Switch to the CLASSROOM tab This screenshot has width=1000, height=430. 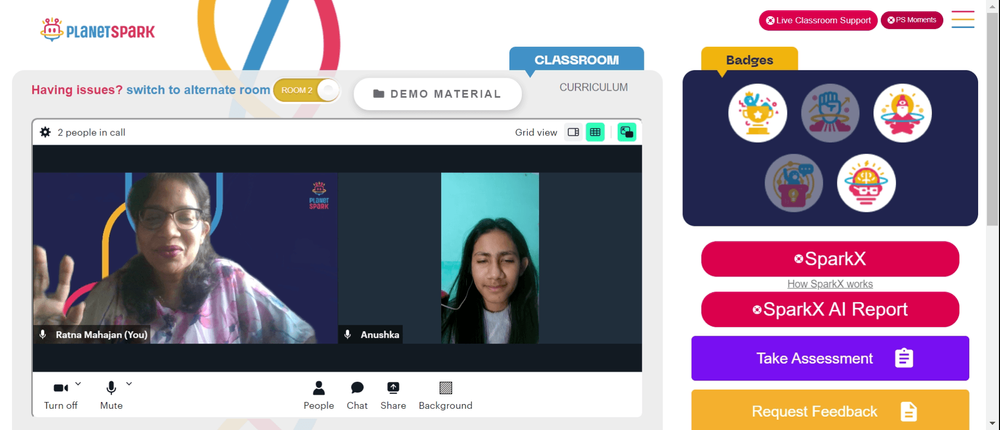click(x=577, y=59)
